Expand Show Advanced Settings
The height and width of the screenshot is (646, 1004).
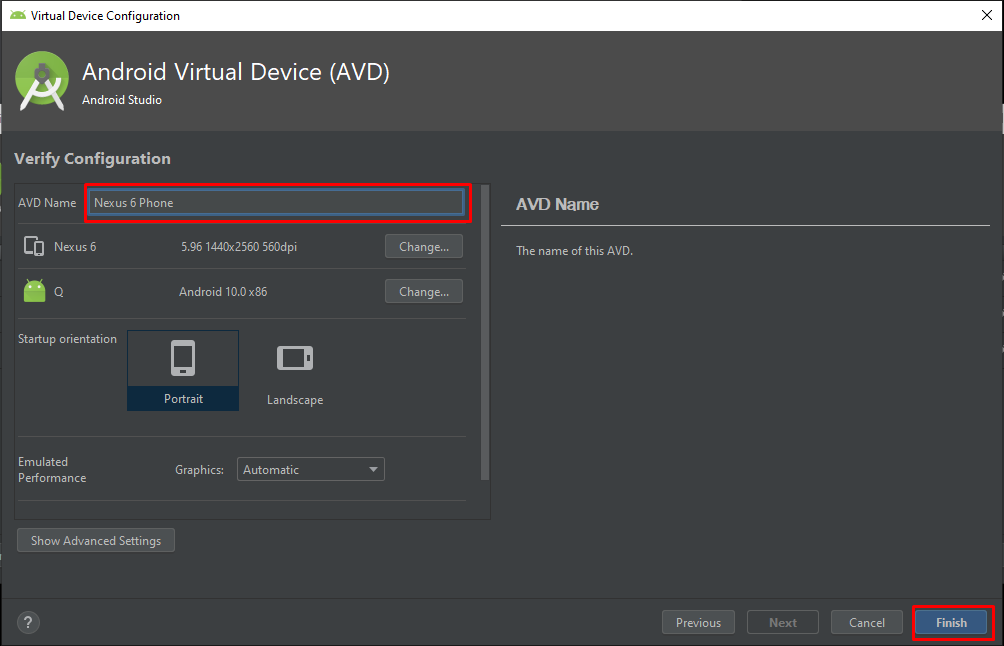(96, 540)
